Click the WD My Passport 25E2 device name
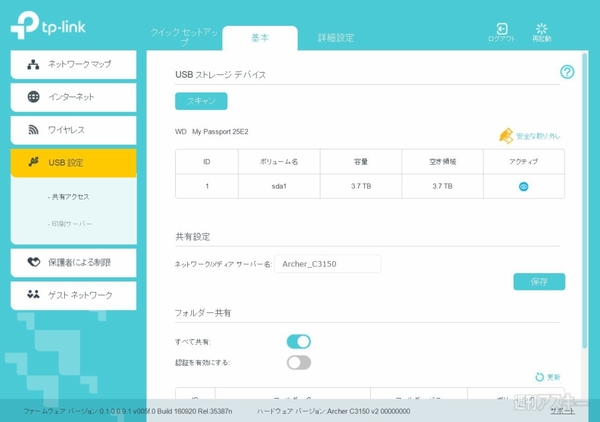The image size is (600, 422). coord(212,132)
